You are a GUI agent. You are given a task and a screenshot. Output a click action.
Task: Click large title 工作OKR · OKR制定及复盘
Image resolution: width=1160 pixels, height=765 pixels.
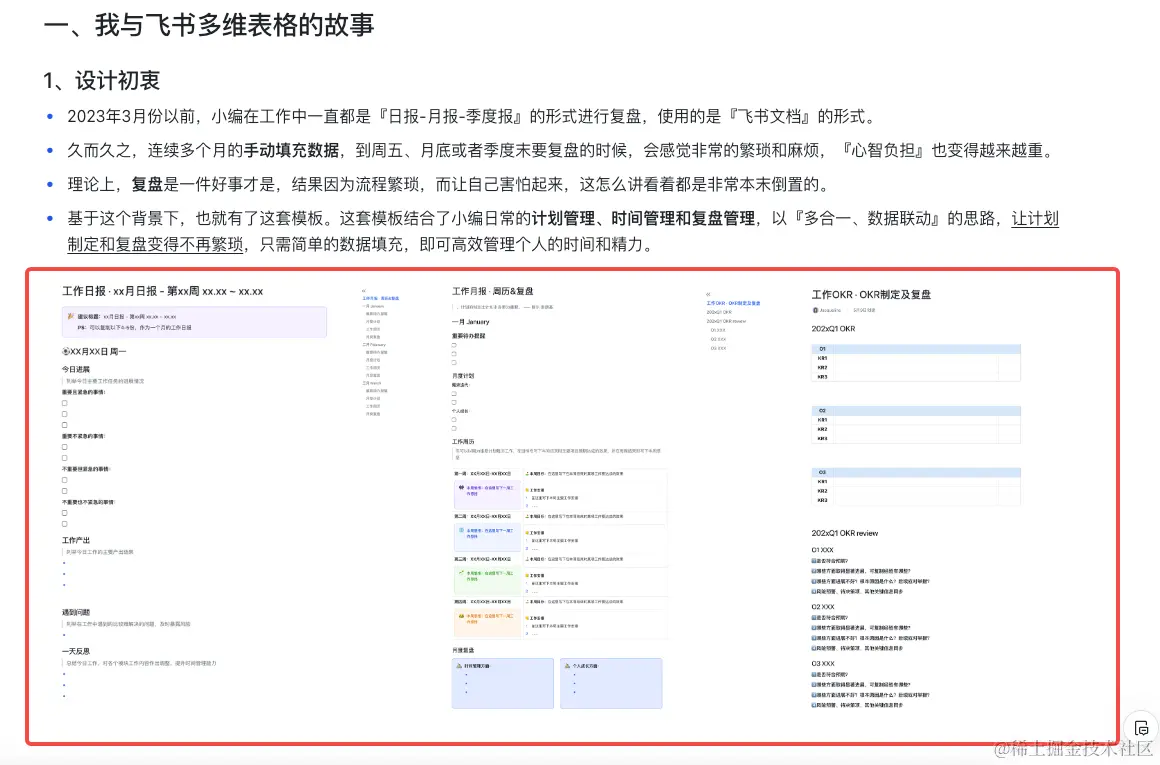click(871, 294)
